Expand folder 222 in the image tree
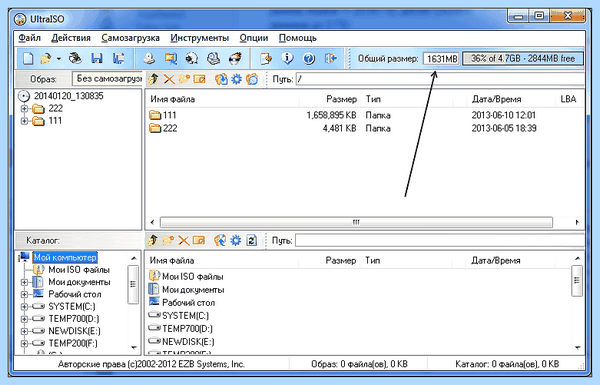This screenshot has height=385, width=600. 24,109
